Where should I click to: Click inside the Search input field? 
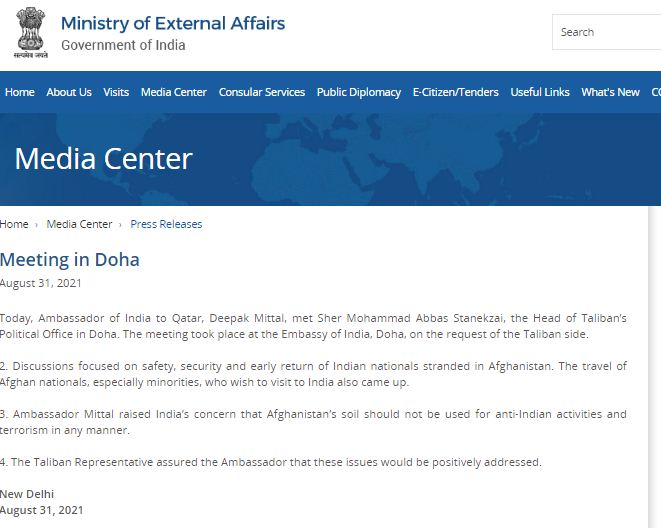(607, 32)
